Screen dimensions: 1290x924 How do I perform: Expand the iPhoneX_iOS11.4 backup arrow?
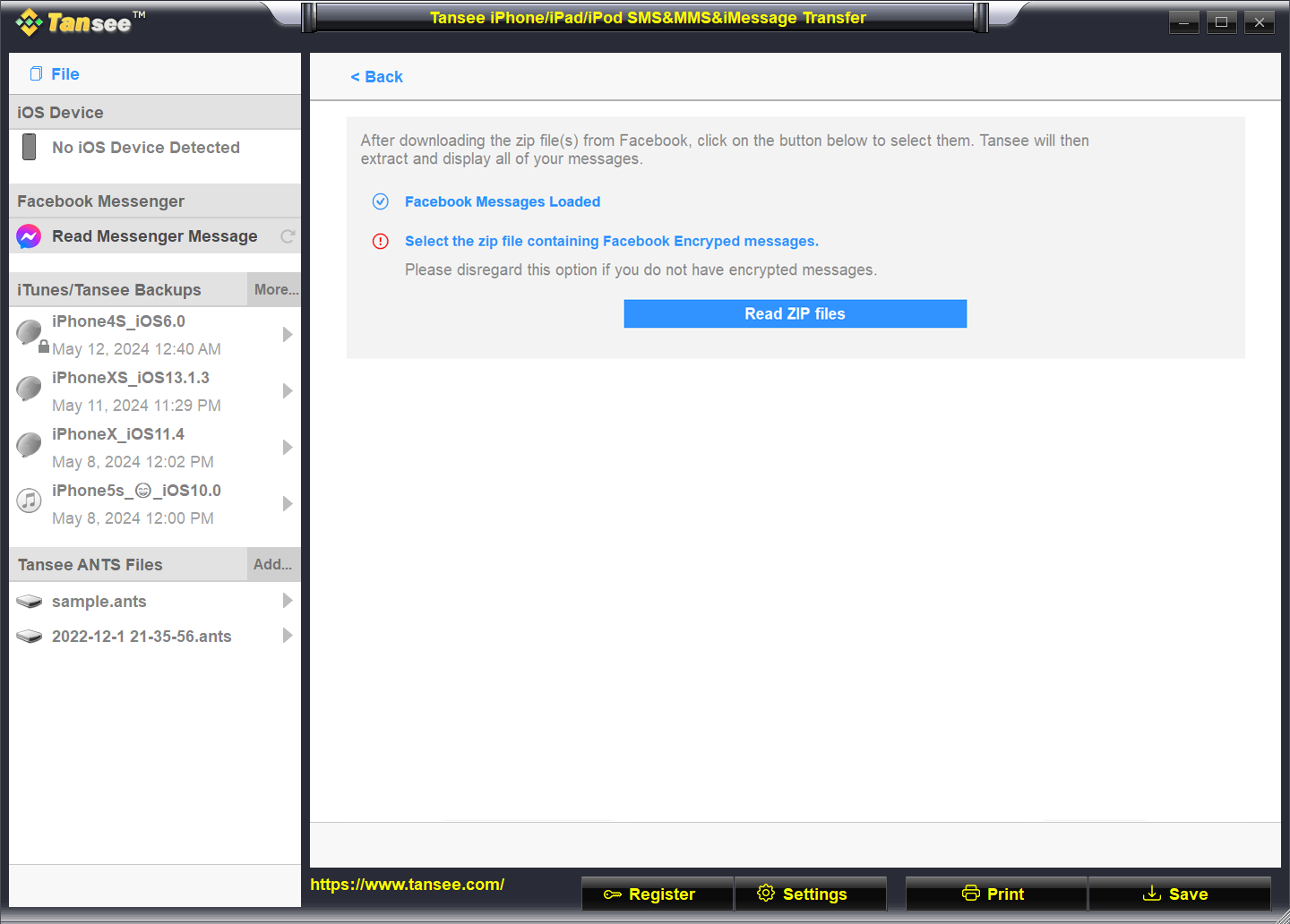[x=288, y=447]
